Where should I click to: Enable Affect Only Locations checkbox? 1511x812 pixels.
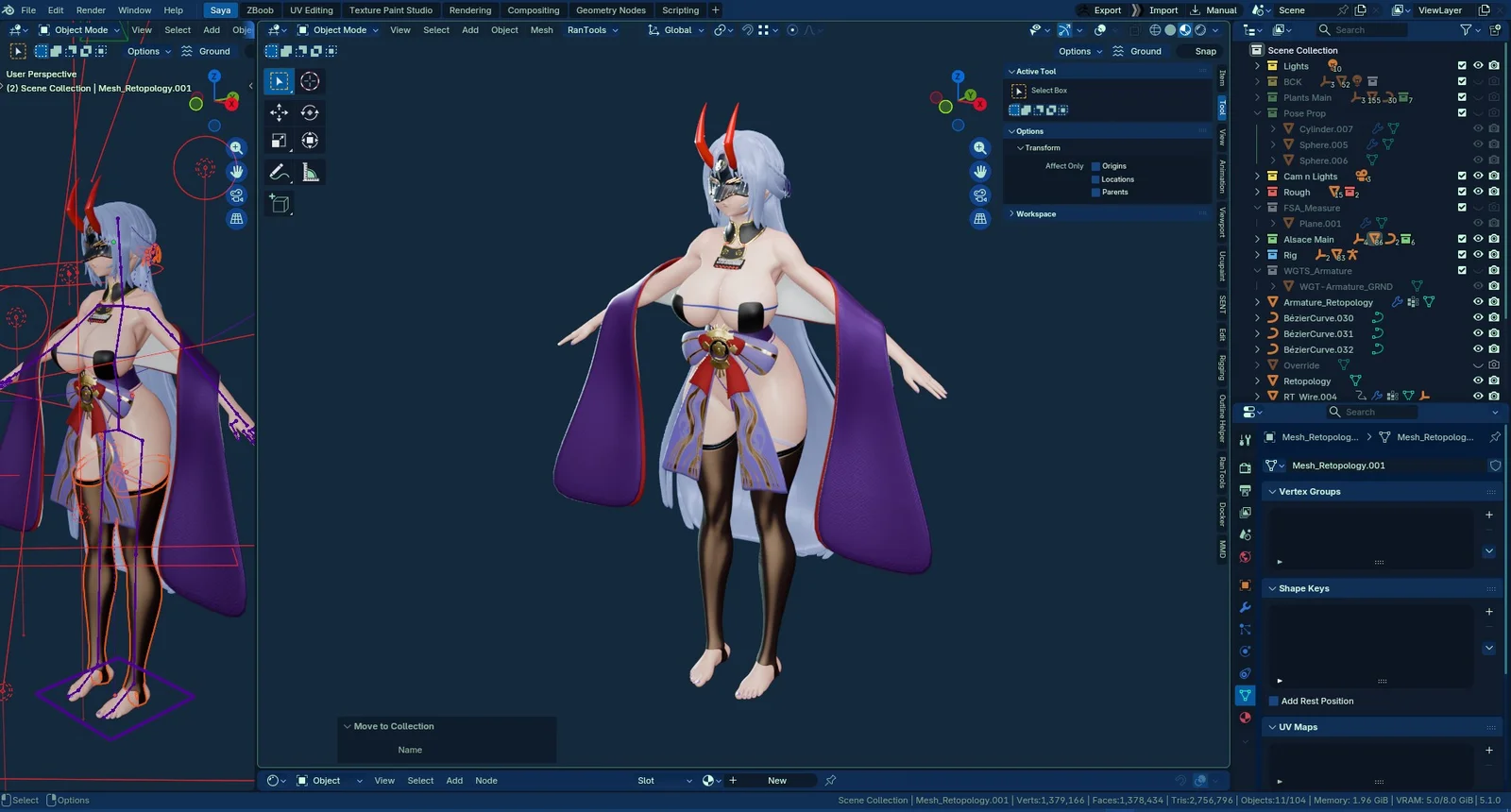click(x=1096, y=179)
